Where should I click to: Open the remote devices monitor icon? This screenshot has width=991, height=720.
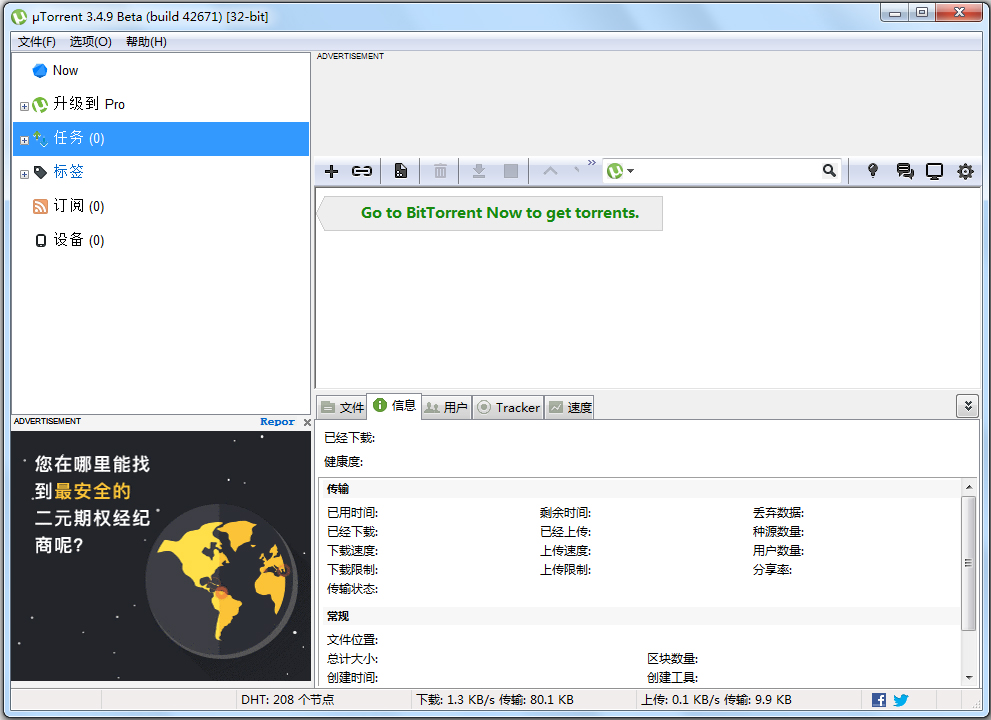(x=934, y=171)
